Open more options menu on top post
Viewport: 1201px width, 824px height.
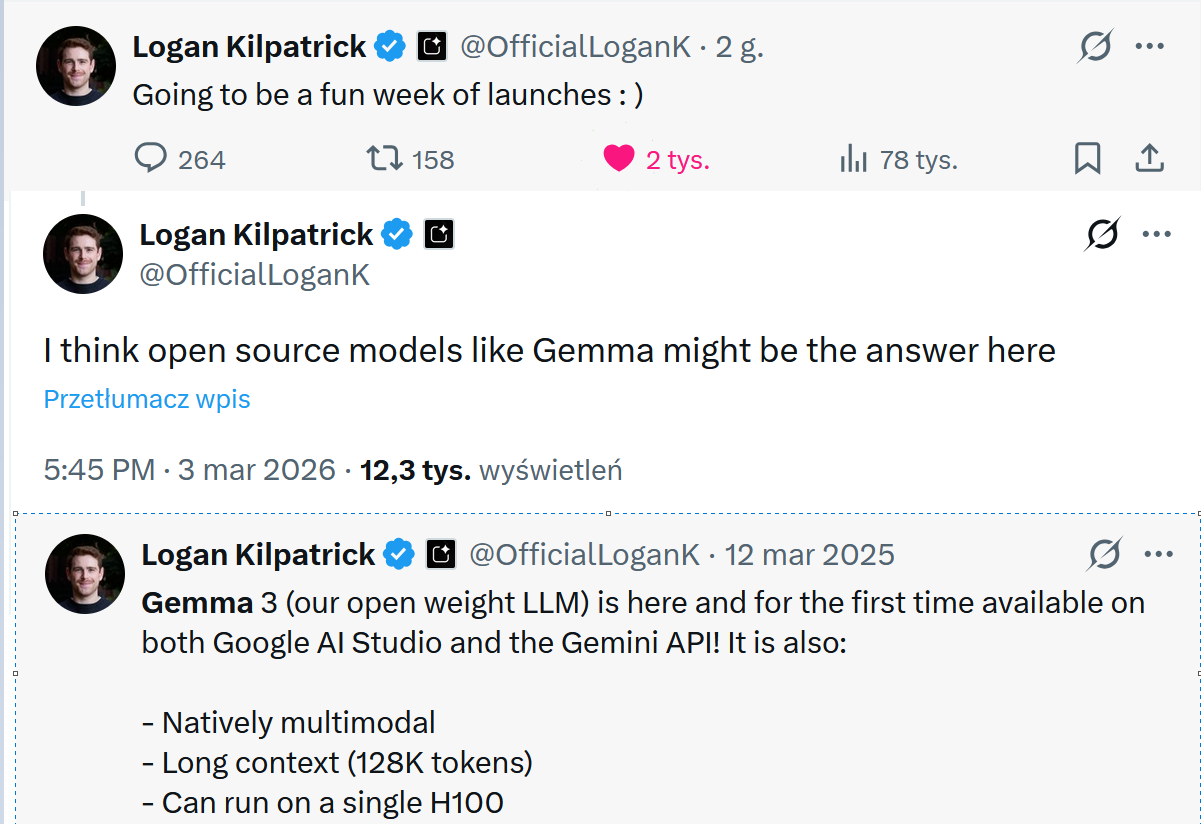coord(1150,46)
